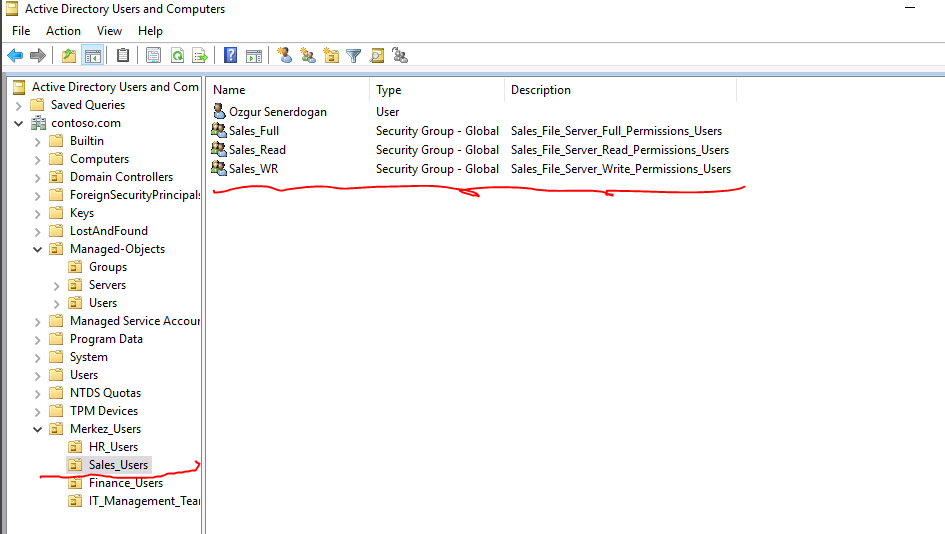Select the Keys container
Image resolution: width=945 pixels, height=534 pixels.
click(x=82, y=213)
